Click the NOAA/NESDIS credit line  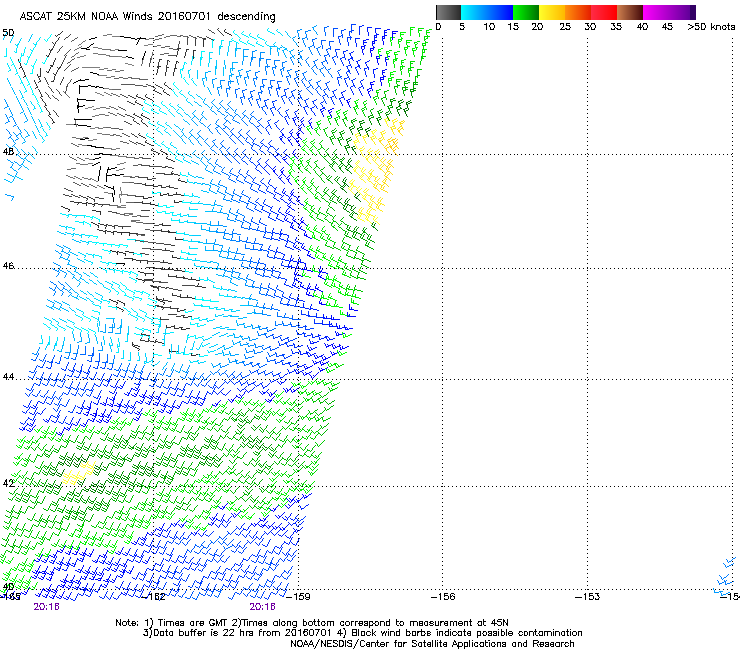point(432,644)
